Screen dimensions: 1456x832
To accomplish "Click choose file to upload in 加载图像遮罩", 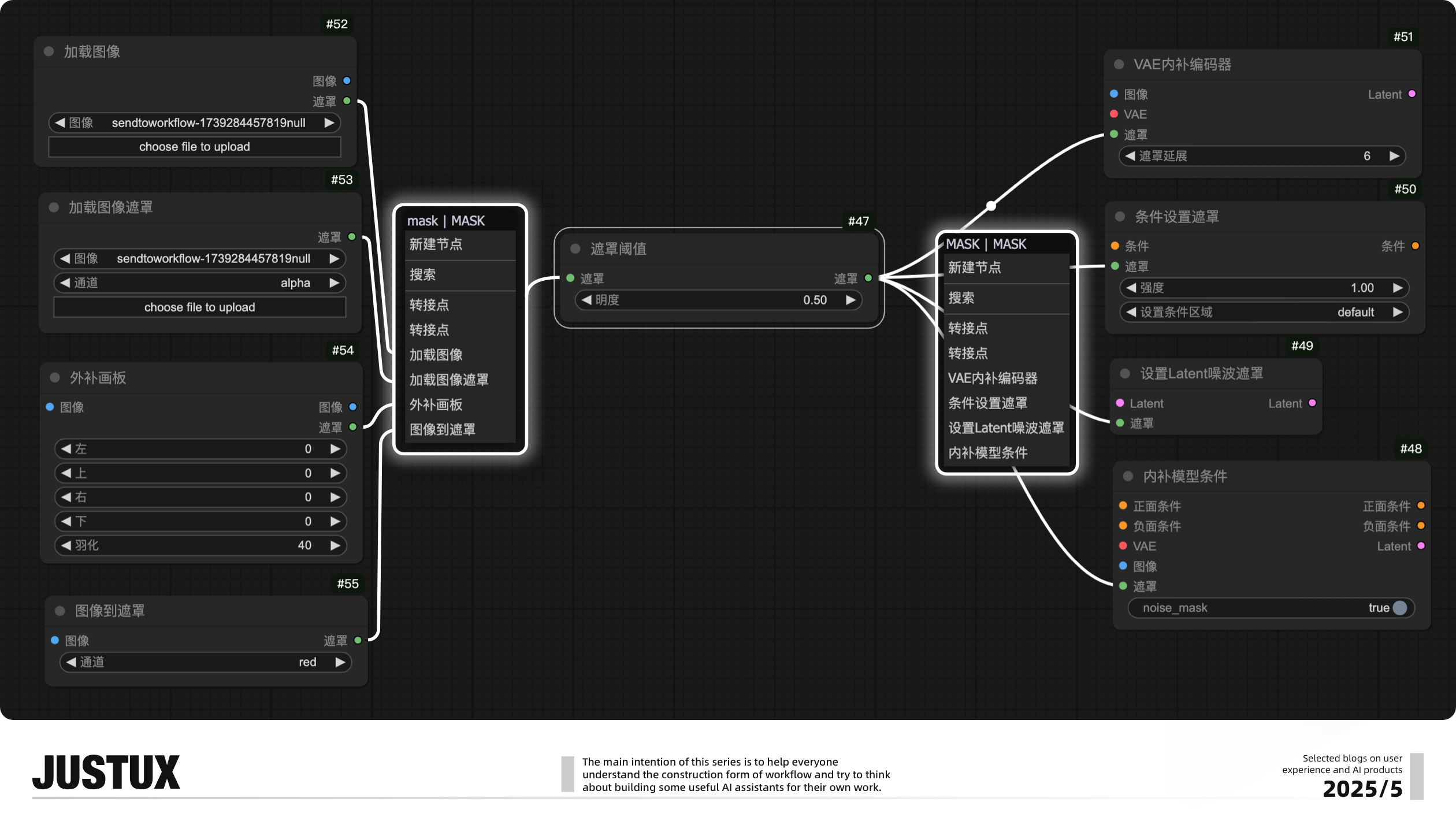I will [x=200, y=307].
